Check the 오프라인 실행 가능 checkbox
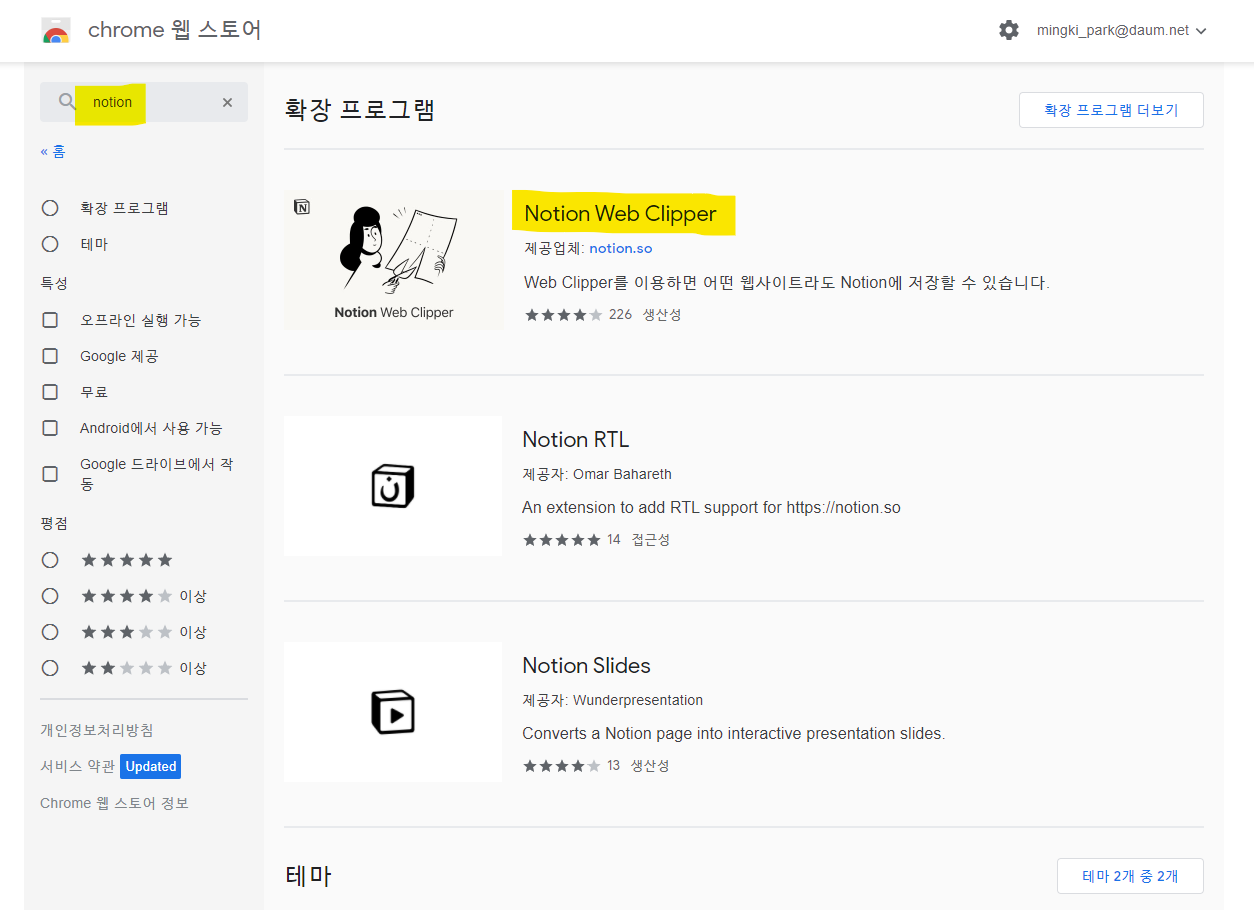The image size is (1254, 910). point(50,320)
